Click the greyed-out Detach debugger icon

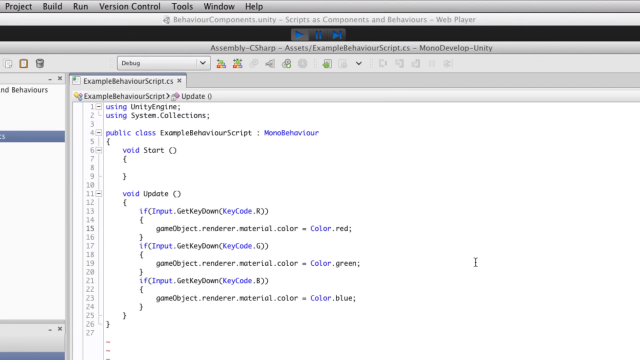448,64
